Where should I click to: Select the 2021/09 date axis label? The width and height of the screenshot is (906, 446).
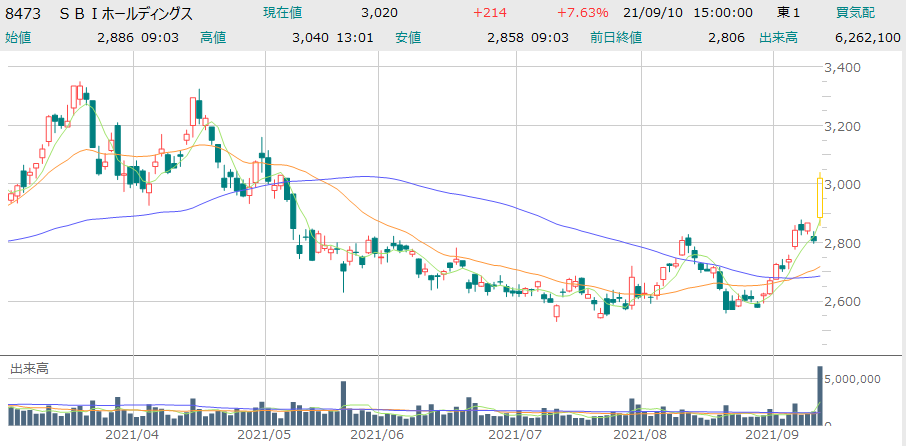point(774,435)
